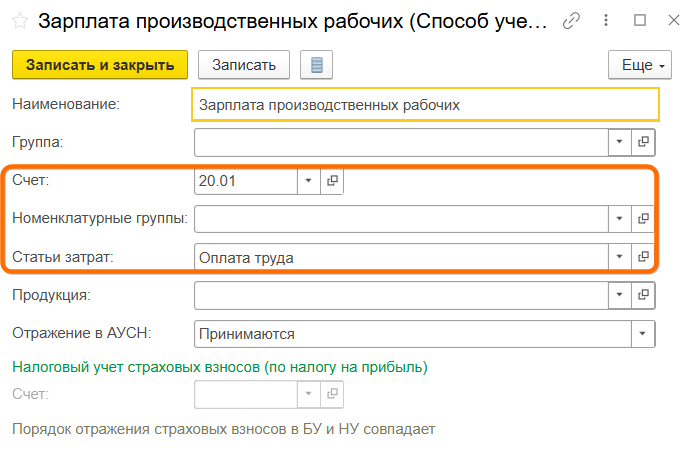The image size is (694, 473).
Task: Maximize the form window
Action: (x=640, y=20)
